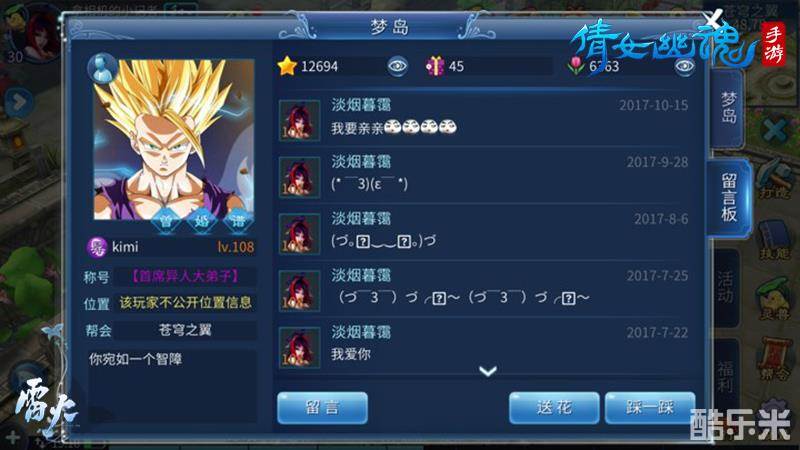
Task: Click the 你宛如一个智障 signature box
Action: click(172, 385)
